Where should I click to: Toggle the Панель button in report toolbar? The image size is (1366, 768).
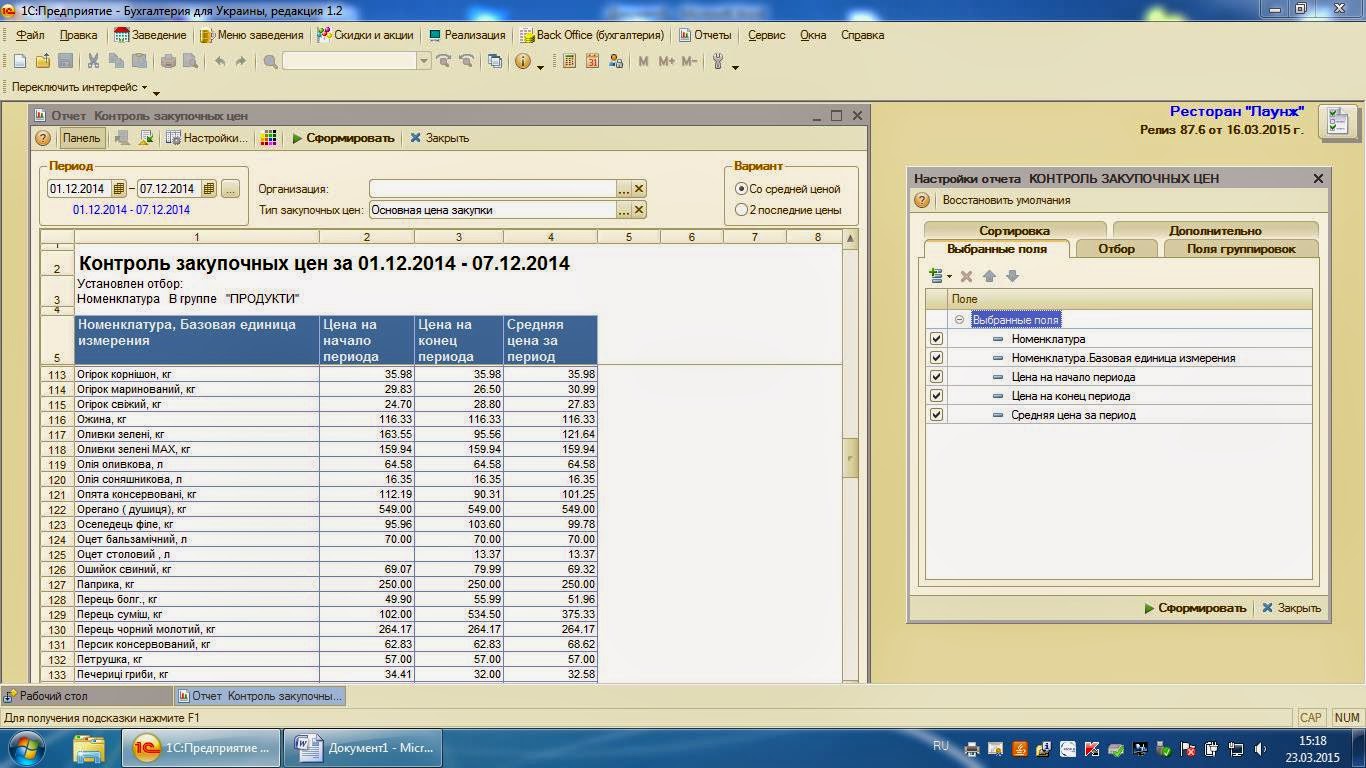81,138
